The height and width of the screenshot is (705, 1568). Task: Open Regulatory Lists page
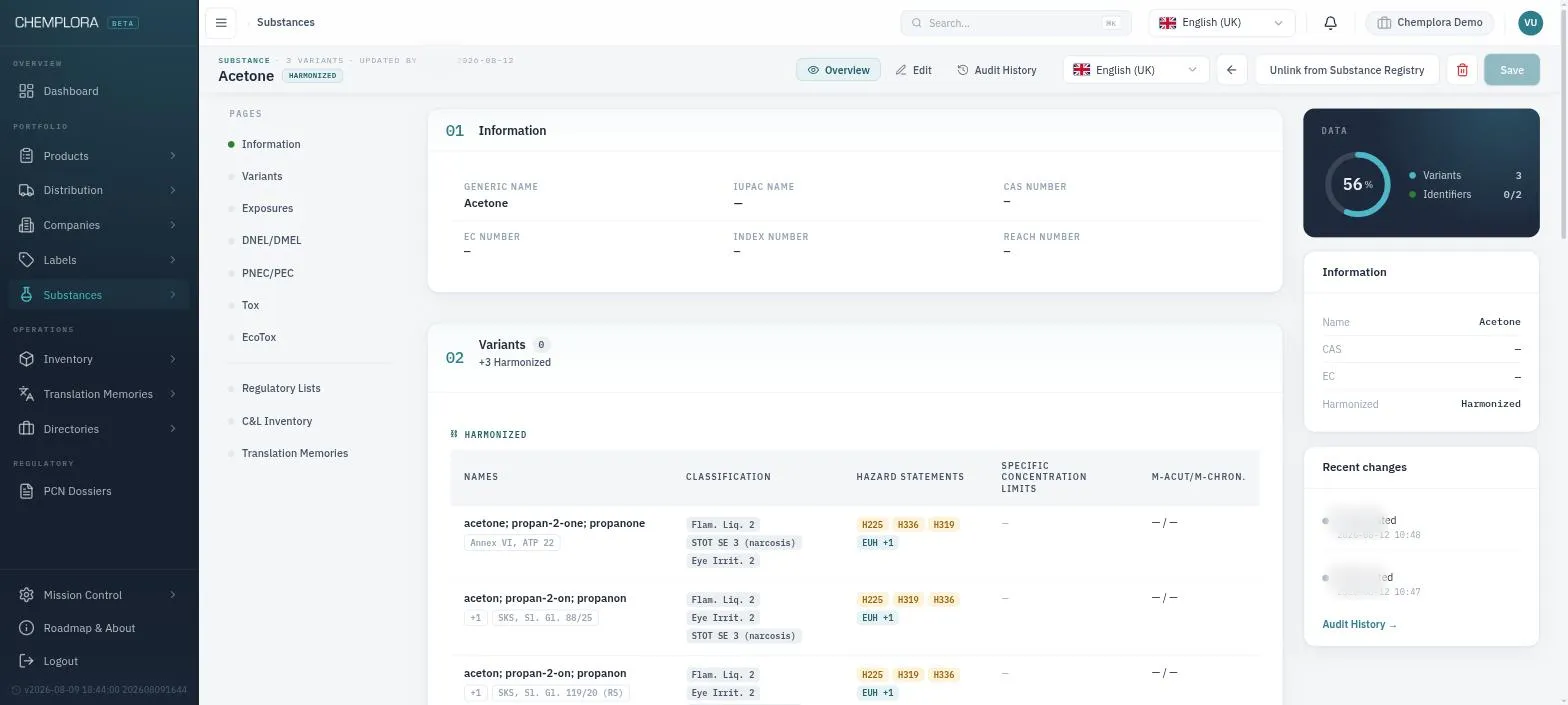point(281,388)
